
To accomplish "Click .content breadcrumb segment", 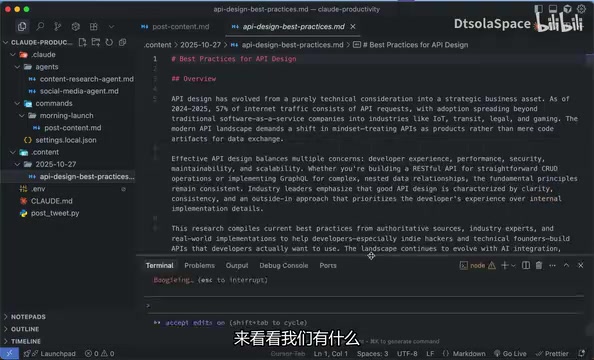I will [158, 45].
